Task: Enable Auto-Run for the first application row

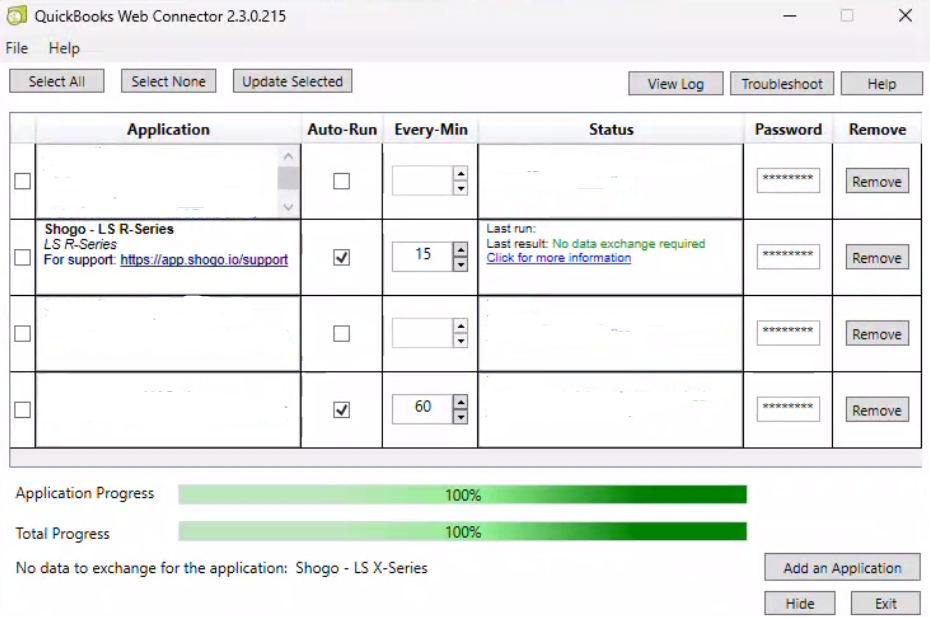Action: [342, 181]
